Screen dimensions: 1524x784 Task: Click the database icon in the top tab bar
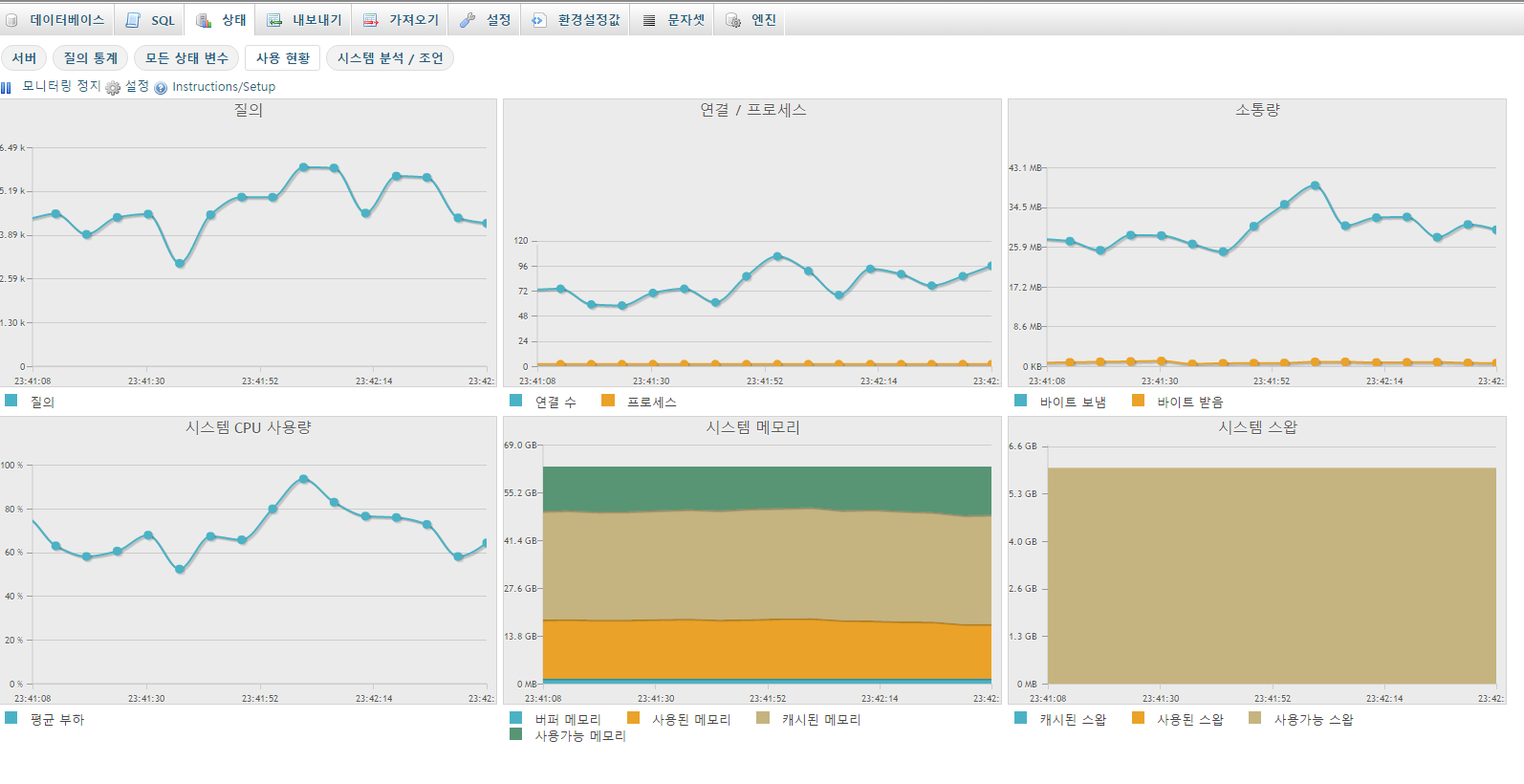pos(11,20)
